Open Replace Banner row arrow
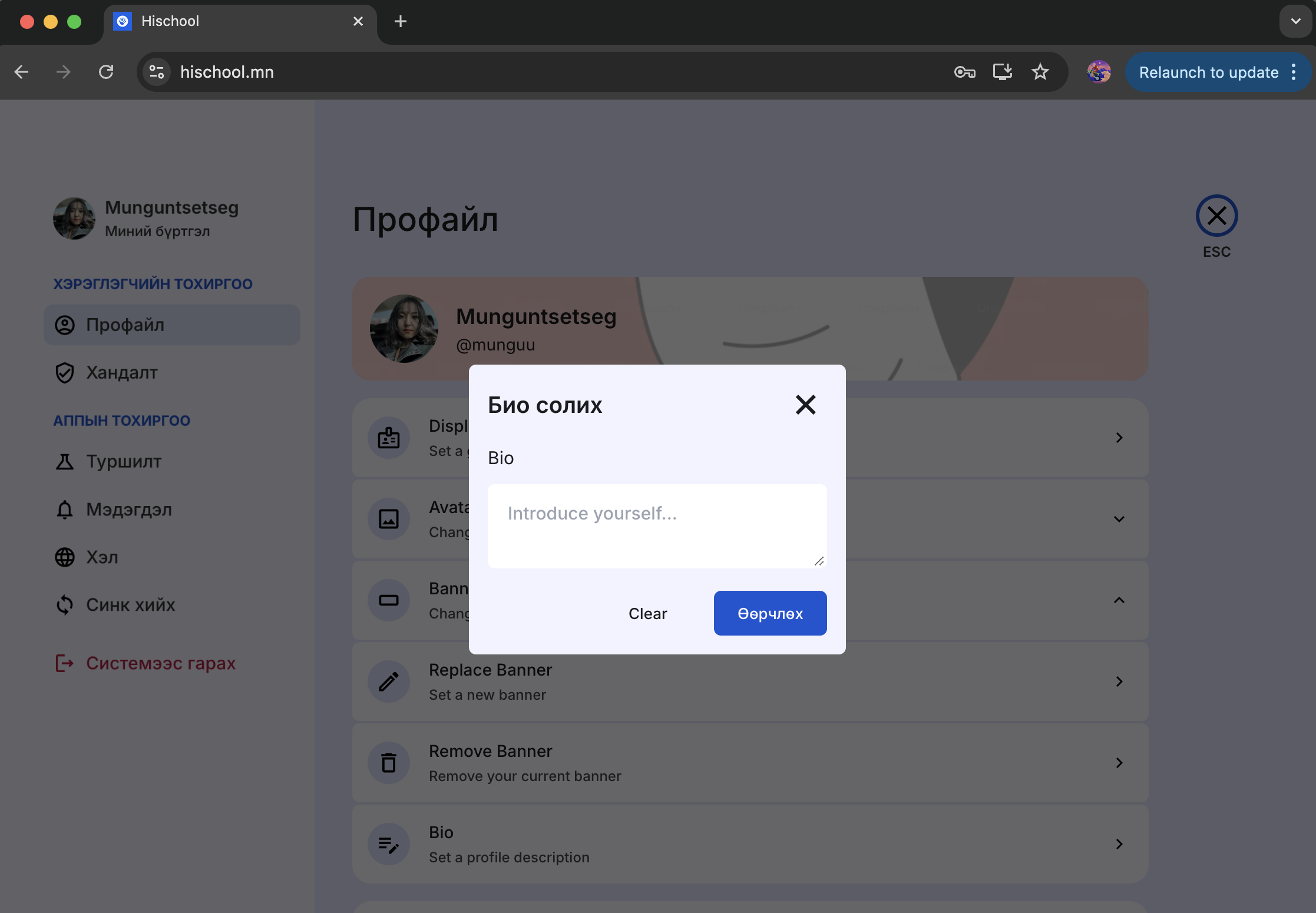The height and width of the screenshot is (913, 1316). click(1119, 682)
